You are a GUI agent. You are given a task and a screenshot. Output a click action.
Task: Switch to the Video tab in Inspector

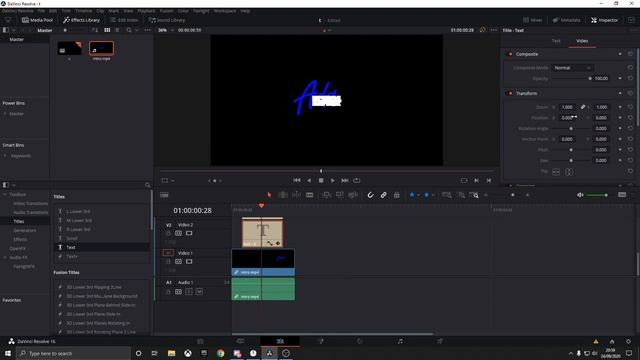pos(582,41)
